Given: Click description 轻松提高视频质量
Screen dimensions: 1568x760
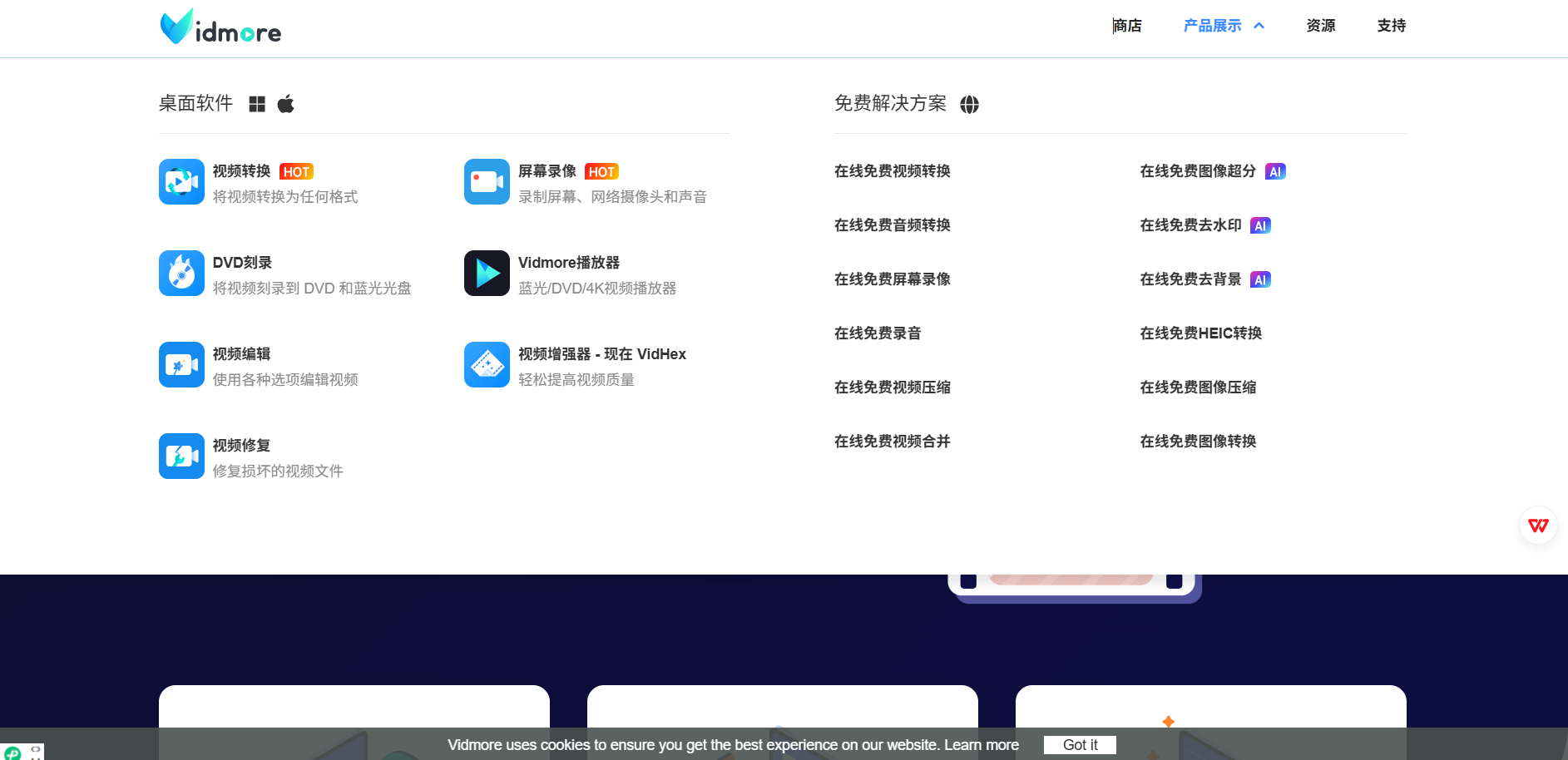Looking at the screenshot, I should pos(576,380).
